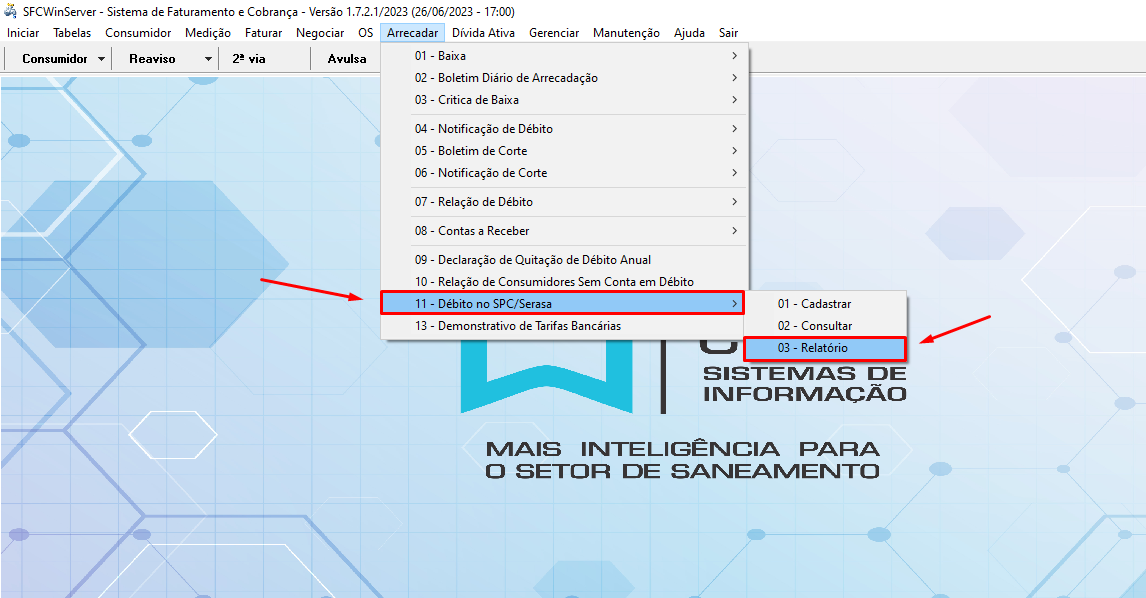
Task: Open the Consumidor toolbar dropdown arrow
Action: [x=102, y=59]
